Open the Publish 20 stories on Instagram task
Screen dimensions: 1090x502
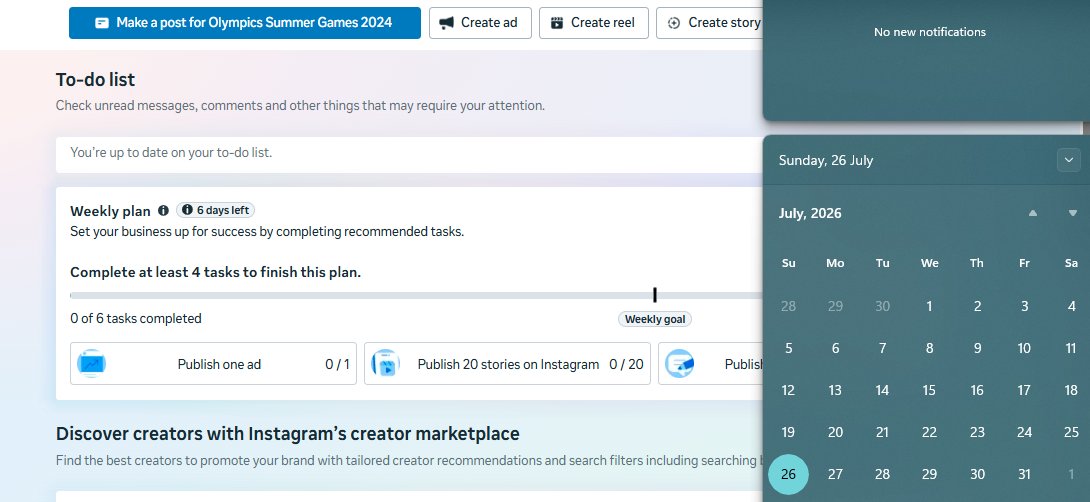pyautogui.click(x=507, y=364)
